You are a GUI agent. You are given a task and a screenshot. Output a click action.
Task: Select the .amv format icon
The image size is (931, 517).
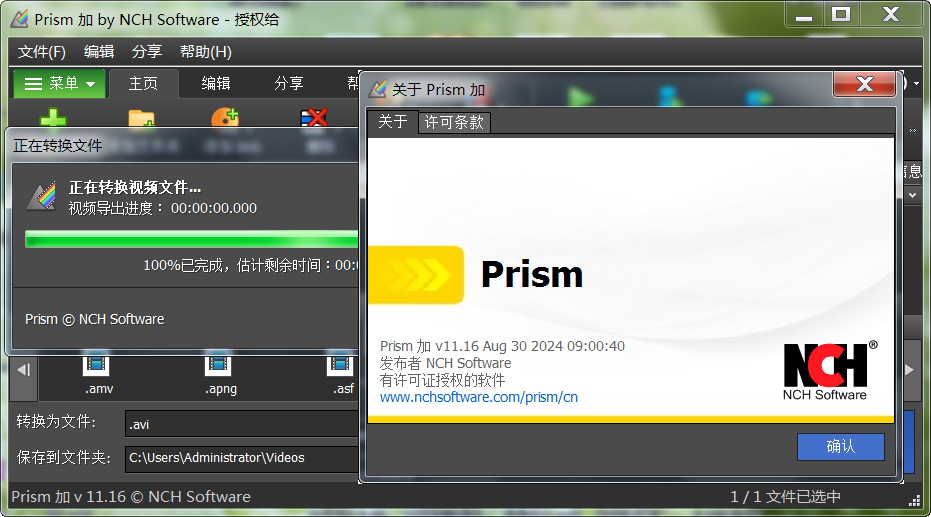pyautogui.click(x=96, y=364)
